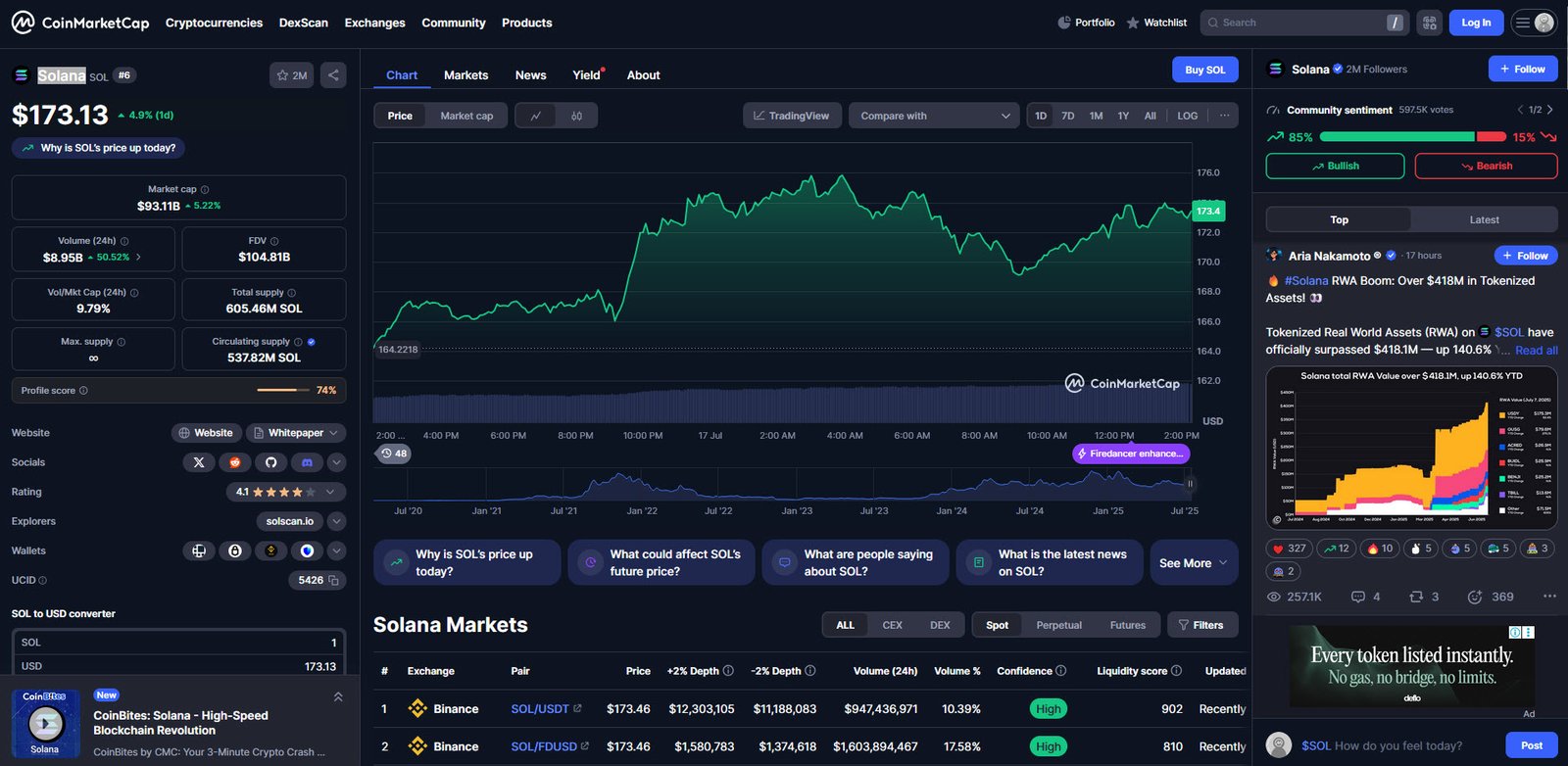This screenshot has width=1568, height=766.
Task: Filter markets by DEX
Action: pyautogui.click(x=940, y=625)
